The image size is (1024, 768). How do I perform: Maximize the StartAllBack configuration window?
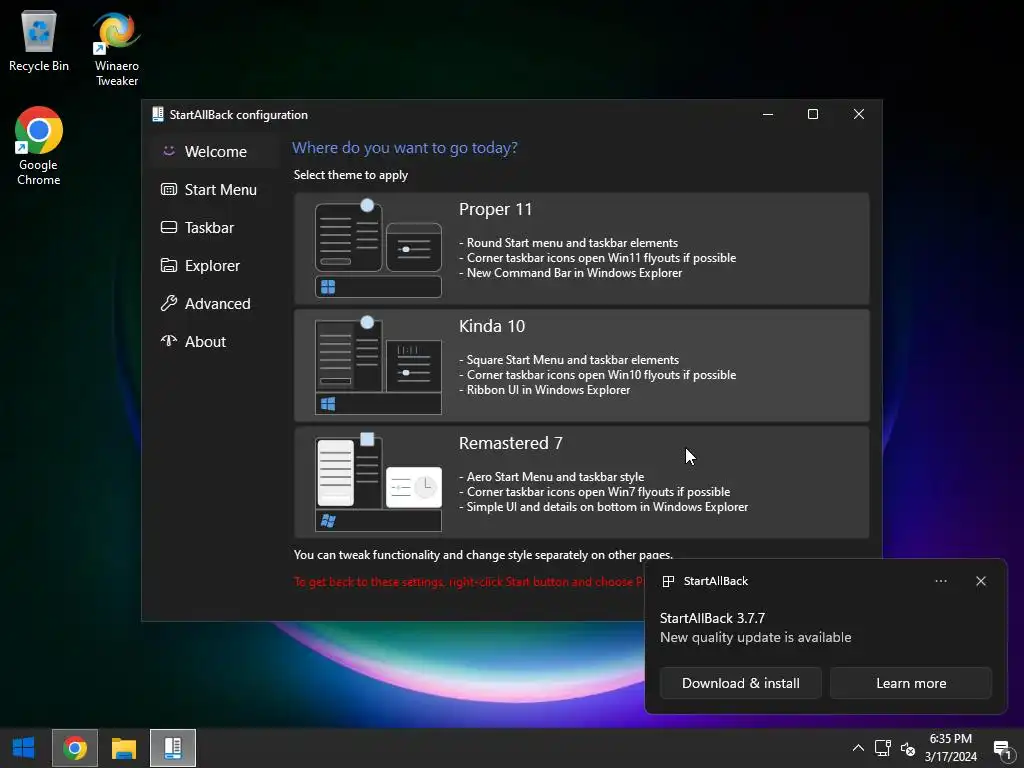(812, 114)
